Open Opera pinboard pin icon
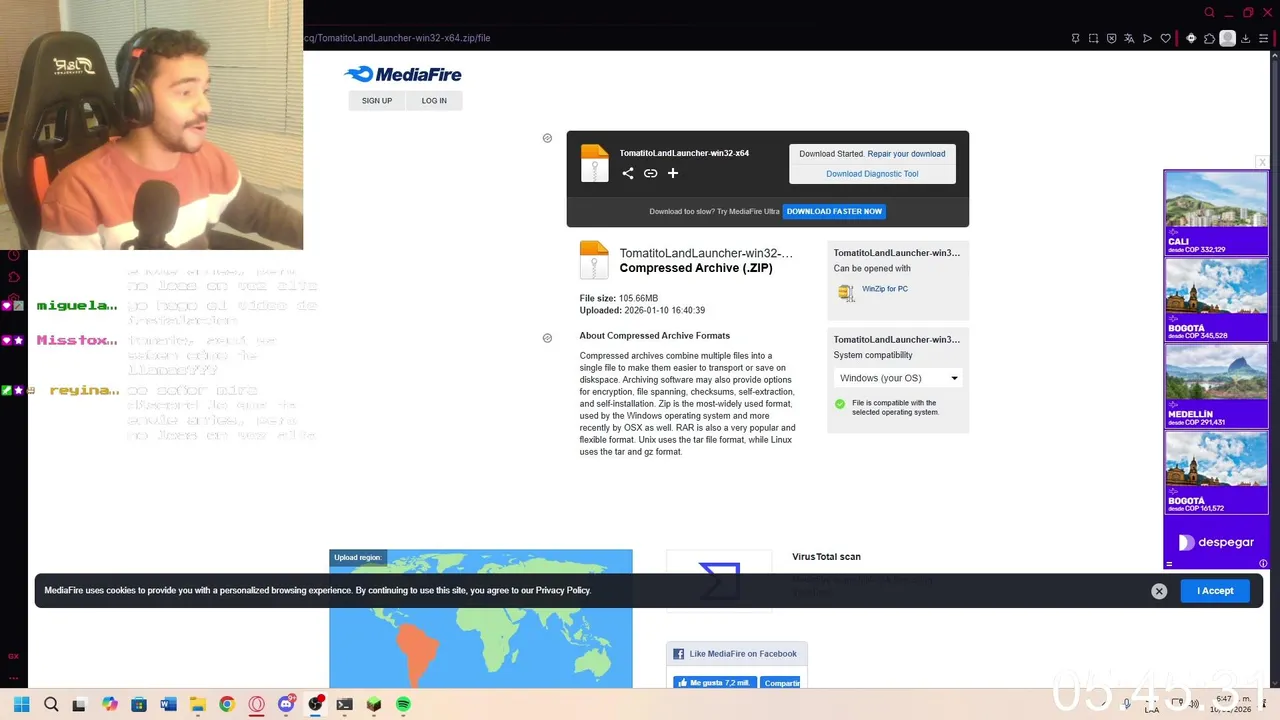Image resolution: width=1280 pixels, height=720 pixels. point(1075,38)
